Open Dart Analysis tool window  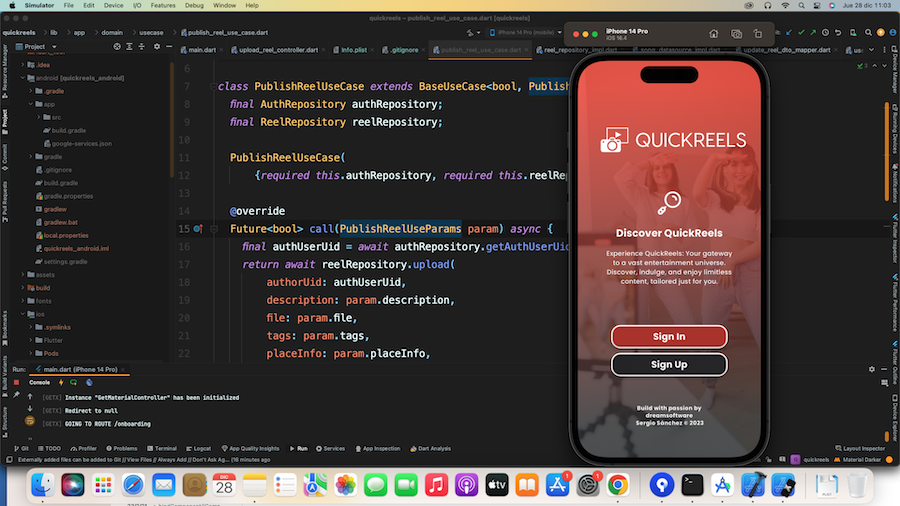(430, 449)
